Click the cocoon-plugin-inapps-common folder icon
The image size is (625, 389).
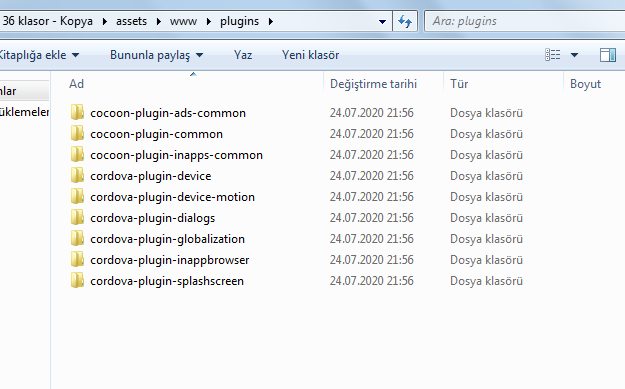77,155
